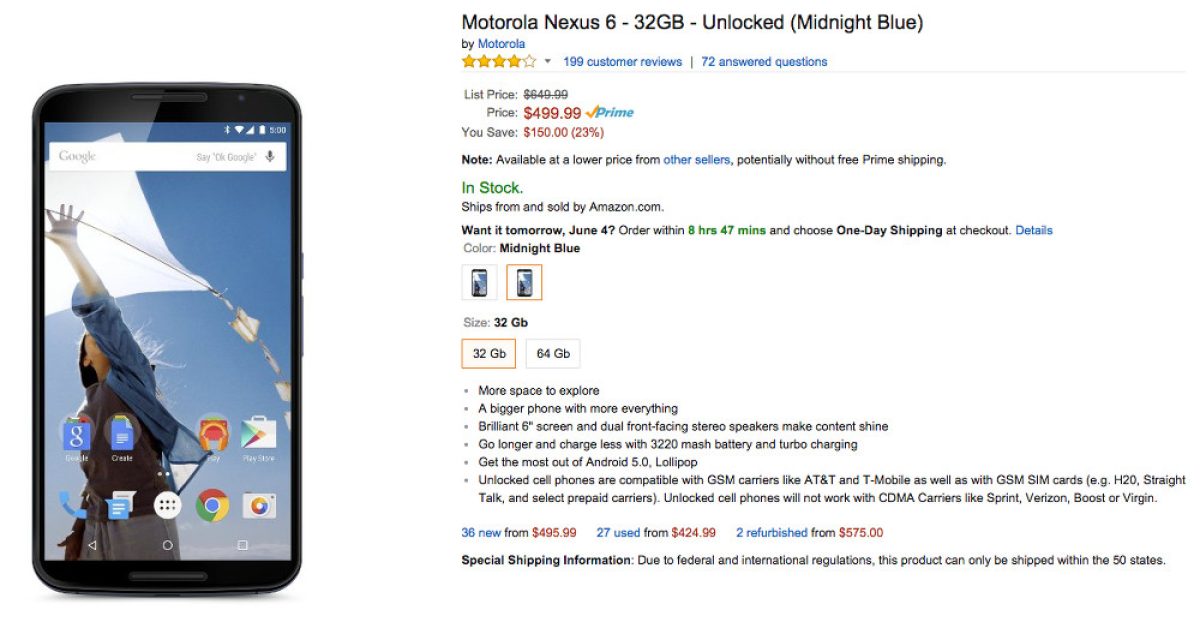Select the 64 Gb size option

tap(553, 354)
